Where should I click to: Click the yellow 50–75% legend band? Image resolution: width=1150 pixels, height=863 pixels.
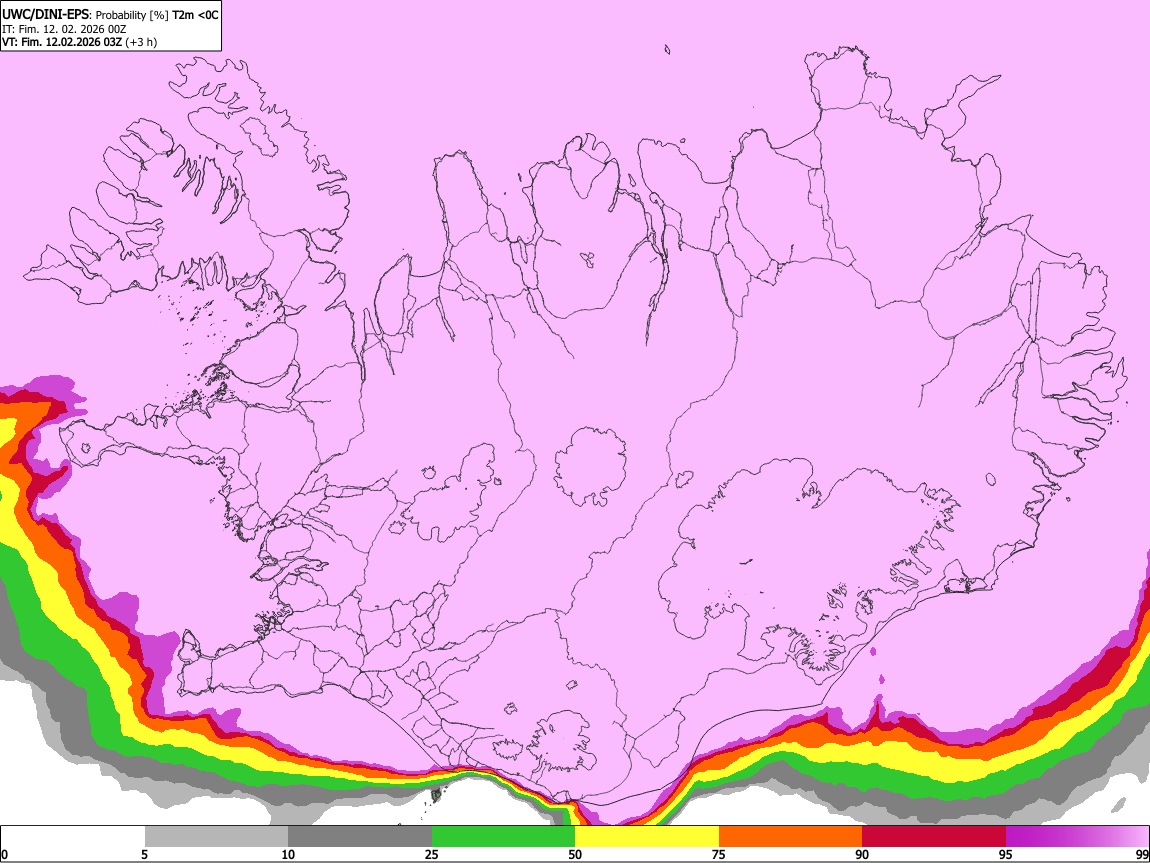tap(647, 837)
